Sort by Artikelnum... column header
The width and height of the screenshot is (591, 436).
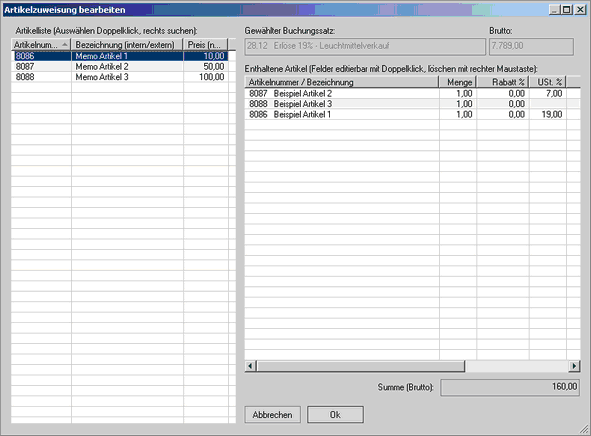coord(41,44)
